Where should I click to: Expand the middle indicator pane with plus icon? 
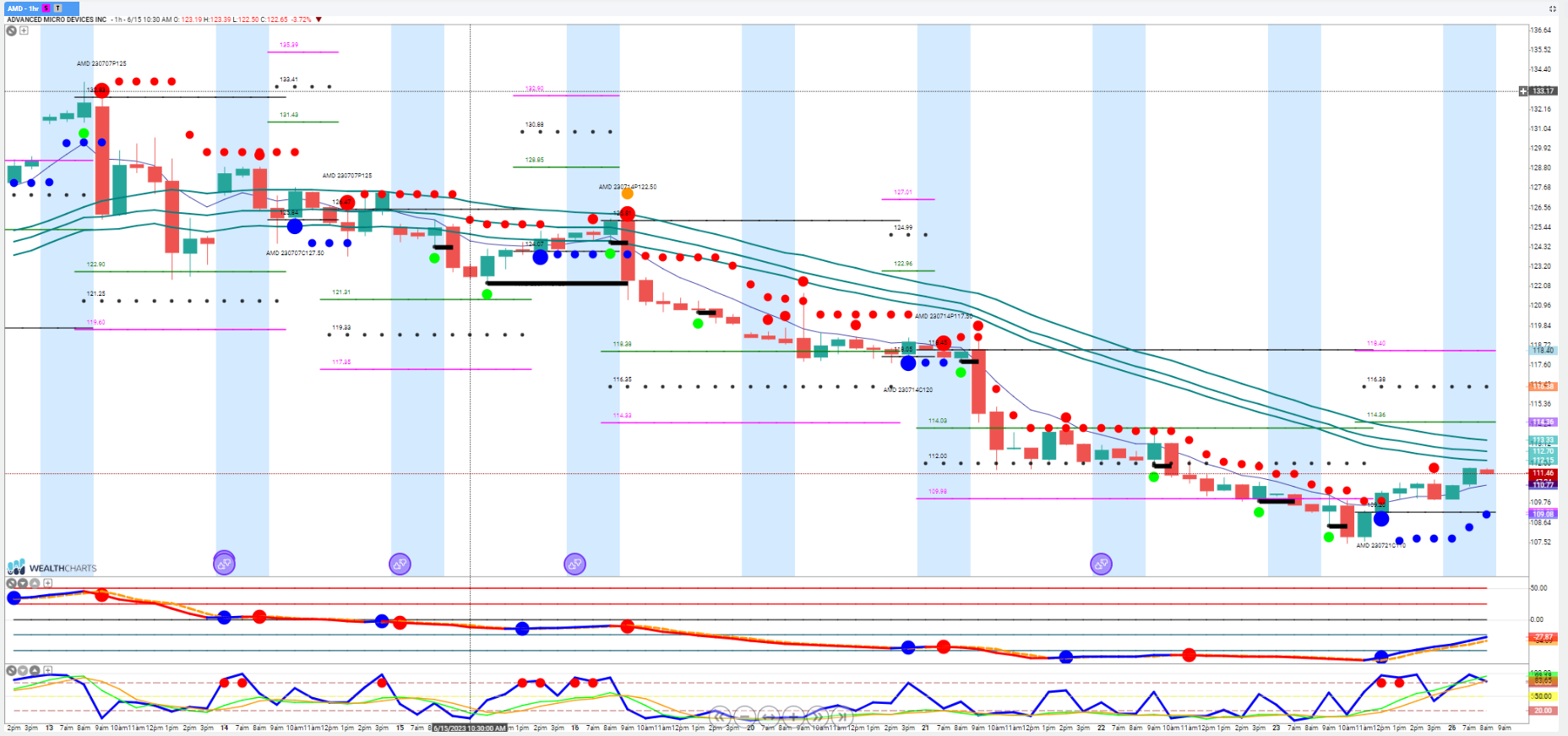coord(48,583)
